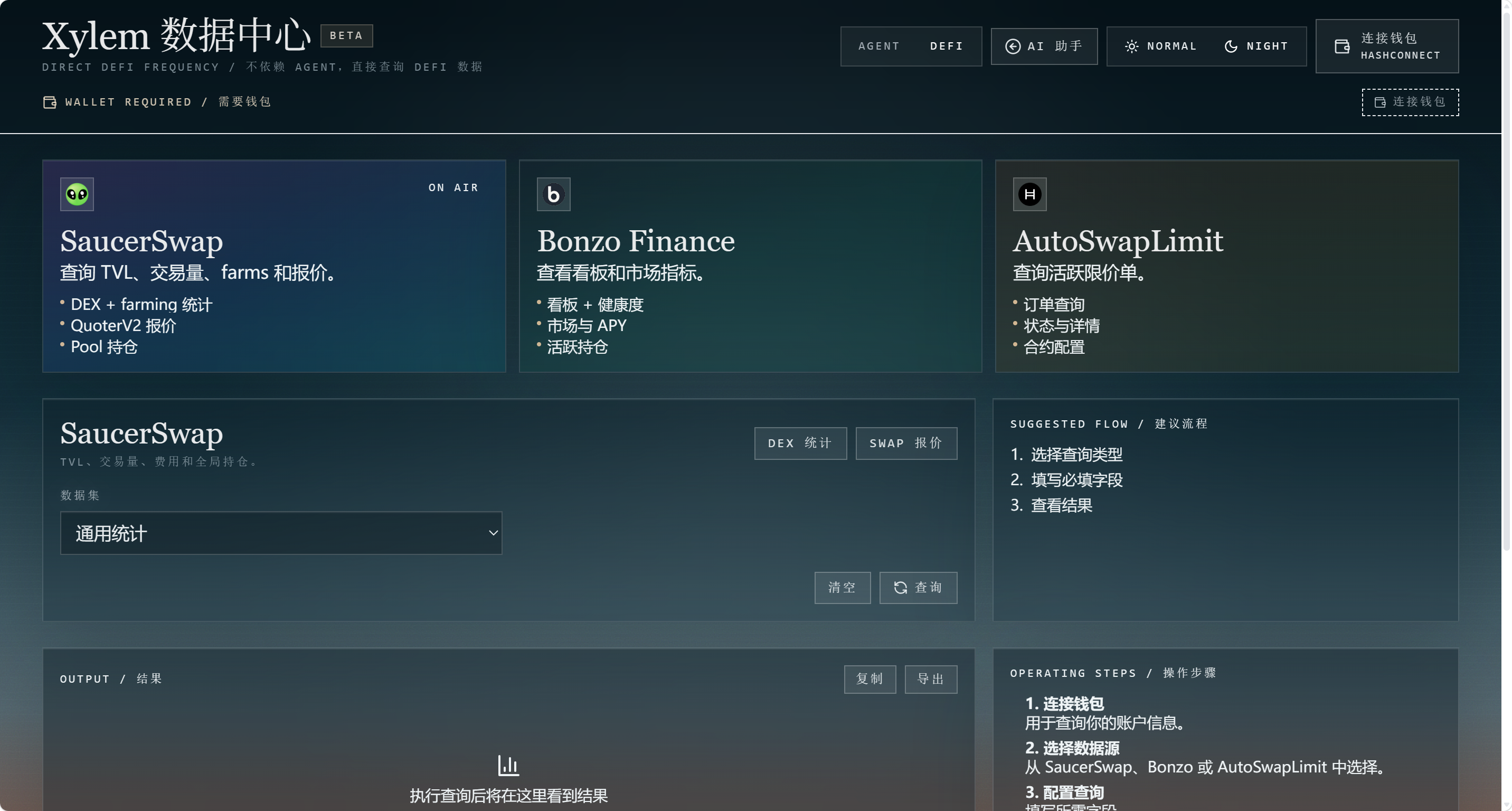Click the AutoSwapLimit H logo icon
This screenshot has width=1512, height=811.
[x=1029, y=194]
